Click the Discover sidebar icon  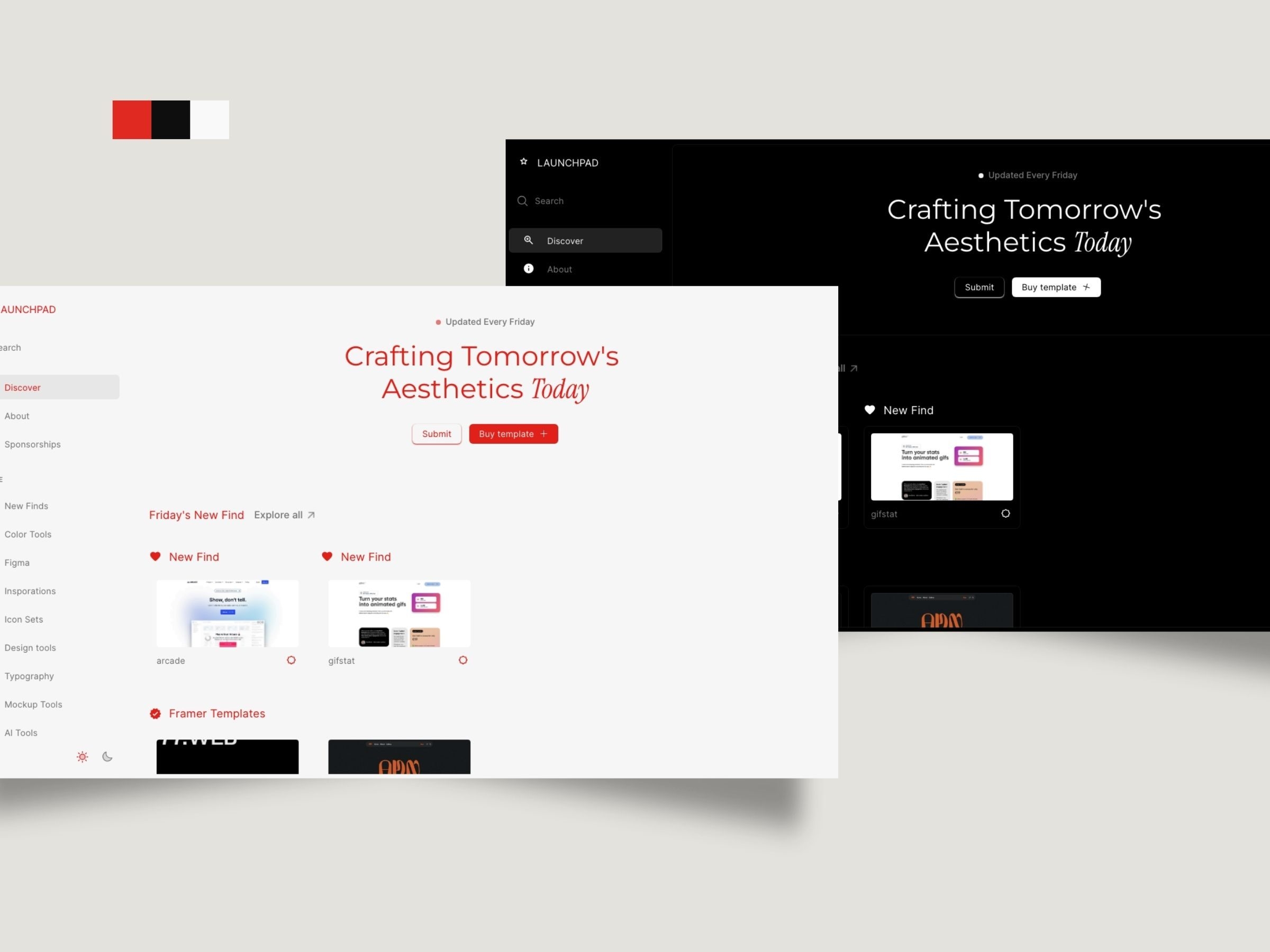point(528,240)
